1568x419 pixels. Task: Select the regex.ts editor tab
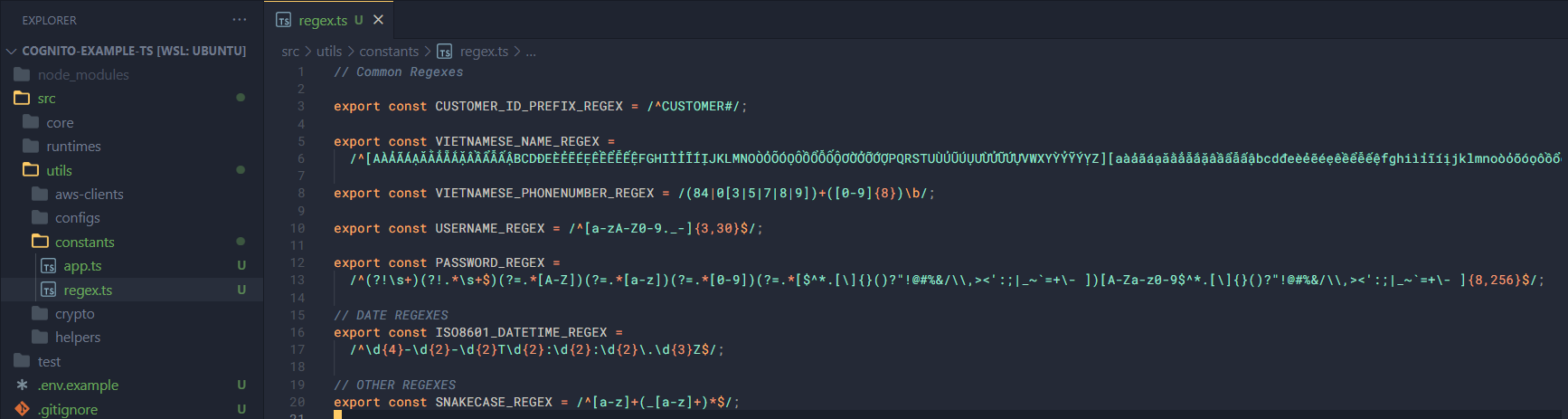pos(322,20)
